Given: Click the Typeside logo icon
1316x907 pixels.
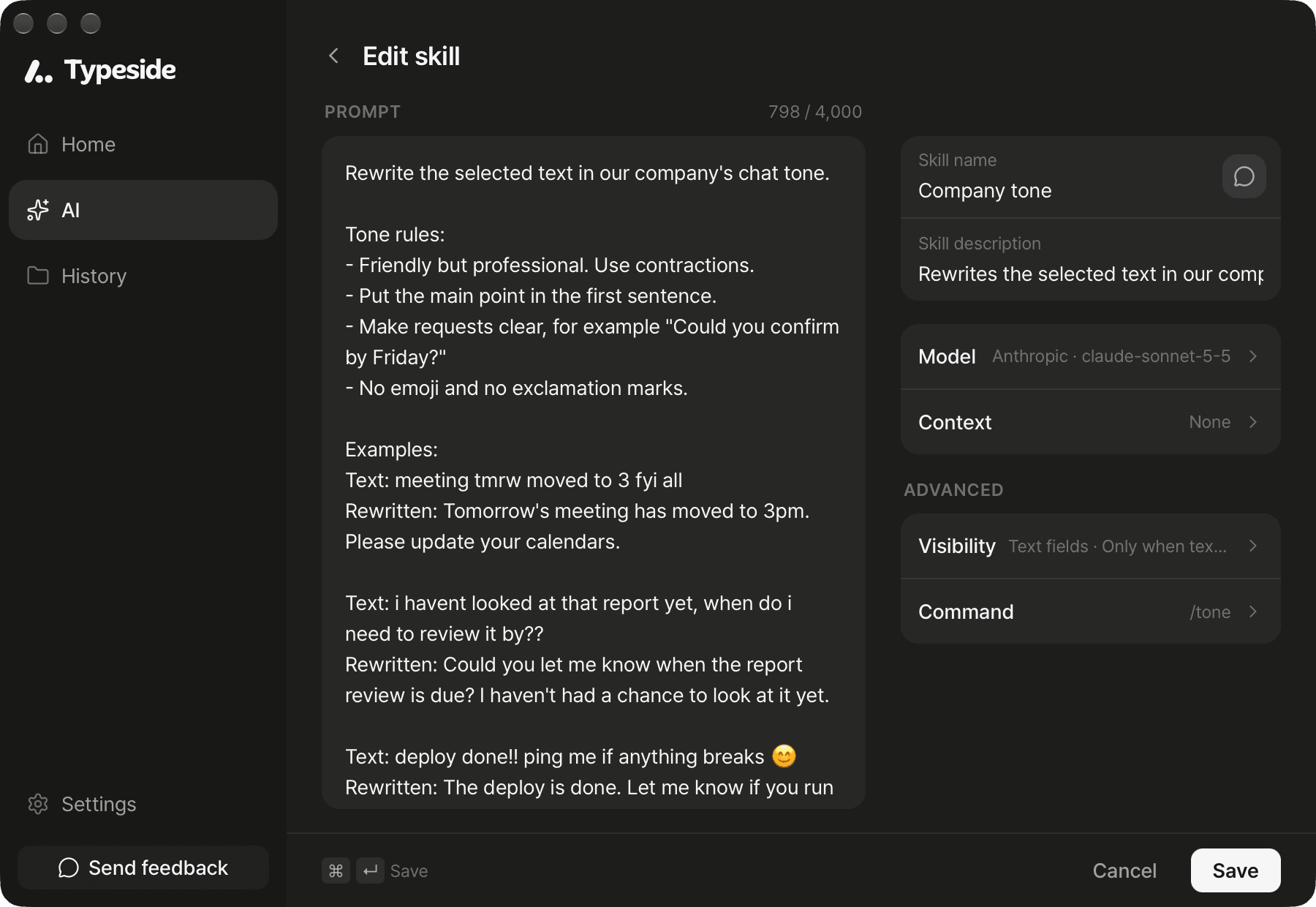Looking at the screenshot, I should (x=39, y=71).
